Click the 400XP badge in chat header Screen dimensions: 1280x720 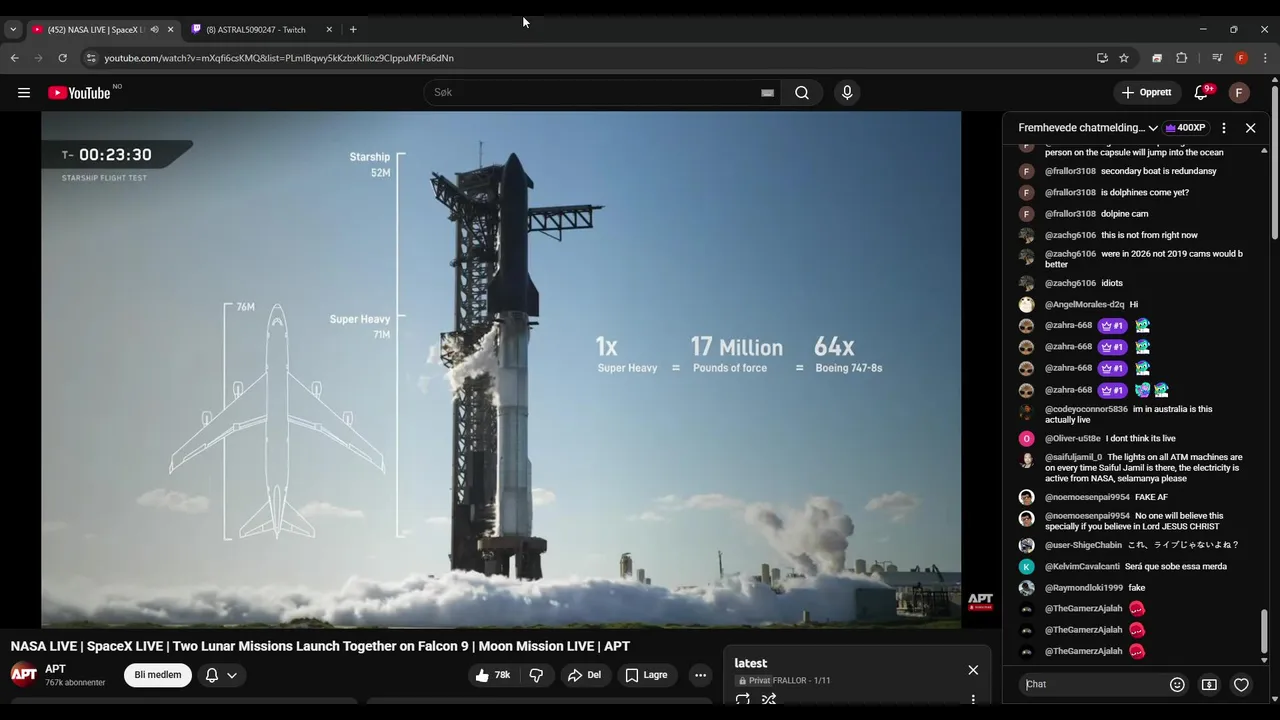click(x=1185, y=128)
